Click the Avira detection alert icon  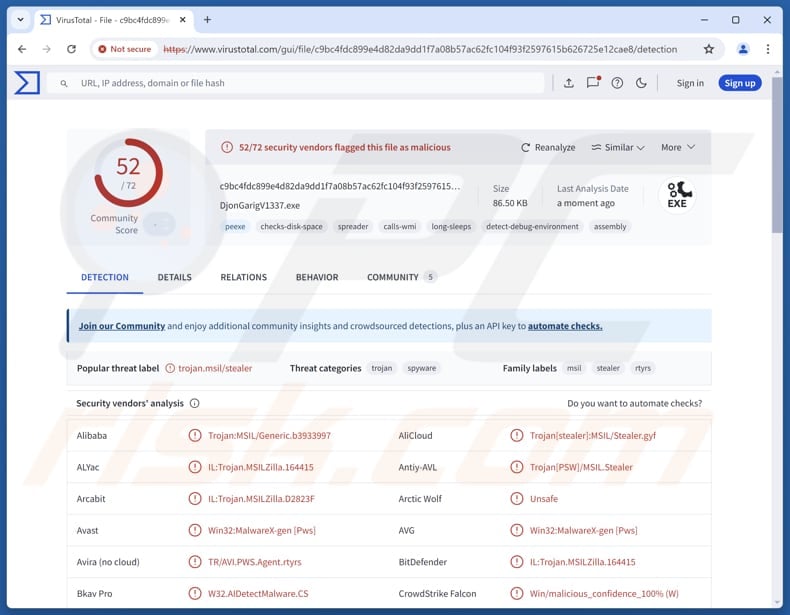194,562
